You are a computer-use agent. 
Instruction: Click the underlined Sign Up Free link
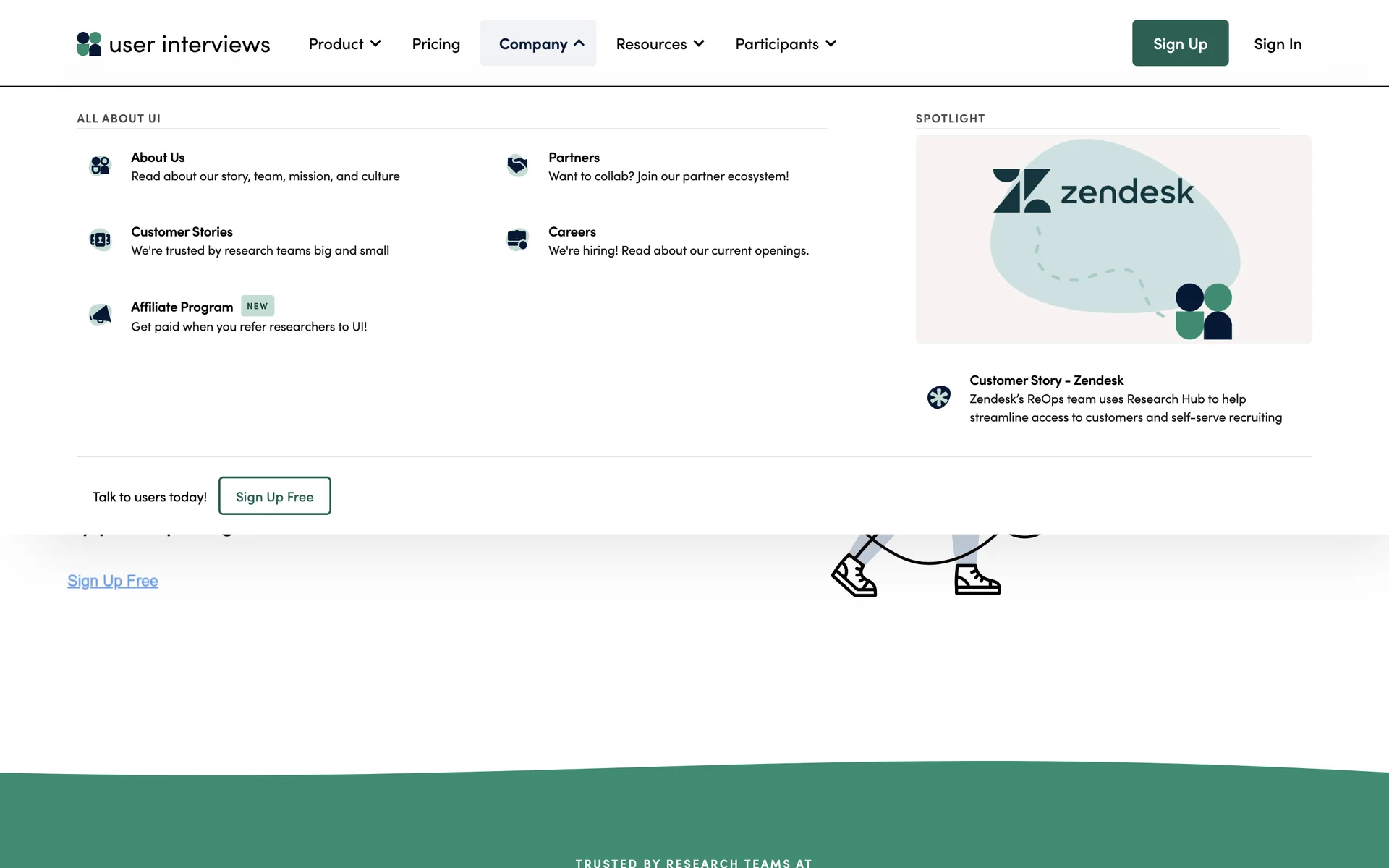(x=113, y=581)
